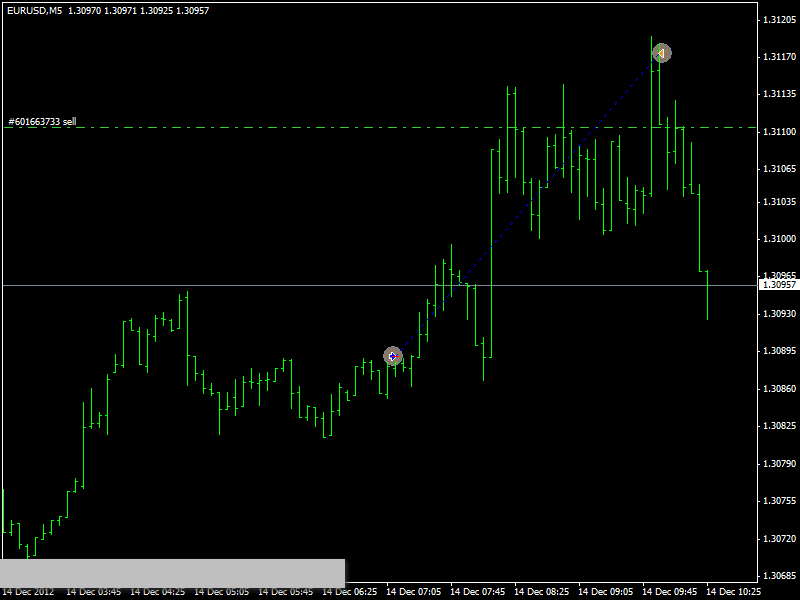Viewport: 800px width, 600px height.
Task: Click the 14 Dec 10:25 time label
Action: tap(734, 592)
